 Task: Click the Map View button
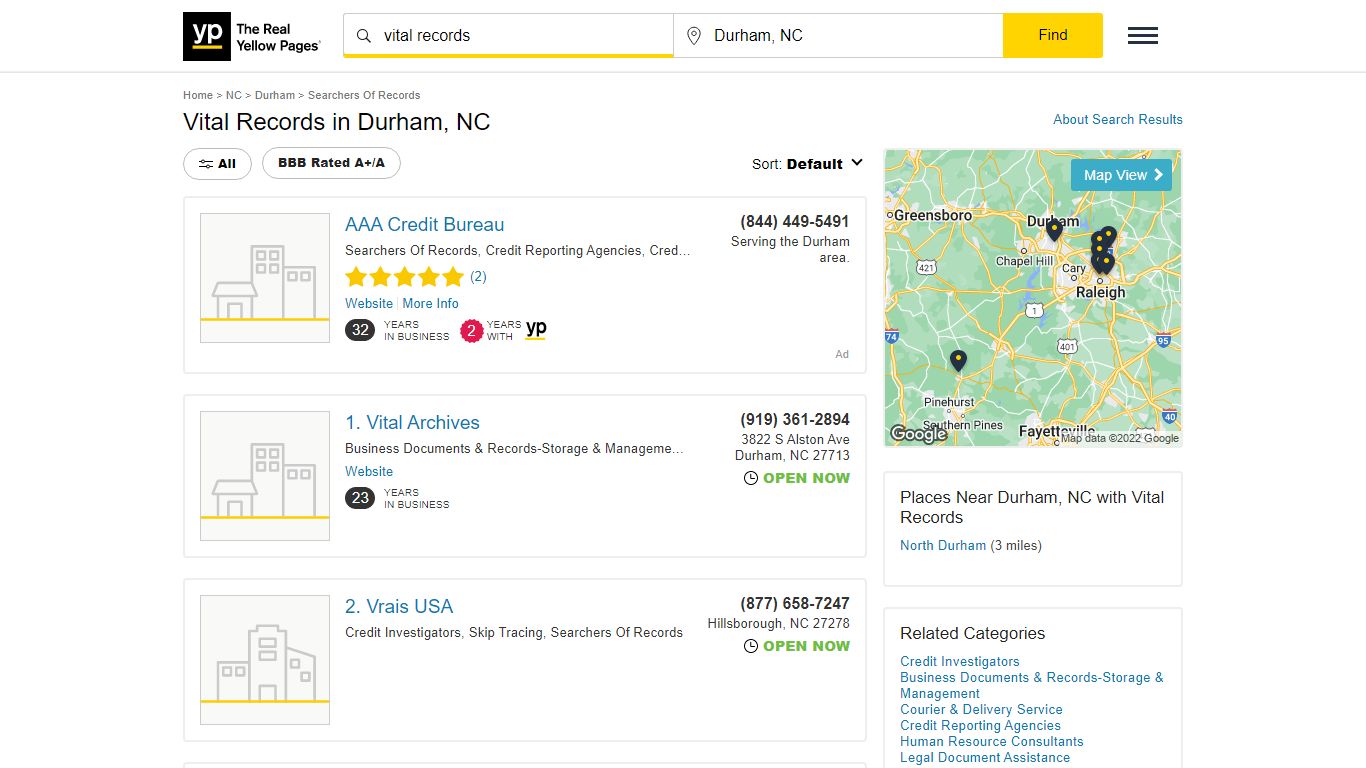coord(1121,175)
